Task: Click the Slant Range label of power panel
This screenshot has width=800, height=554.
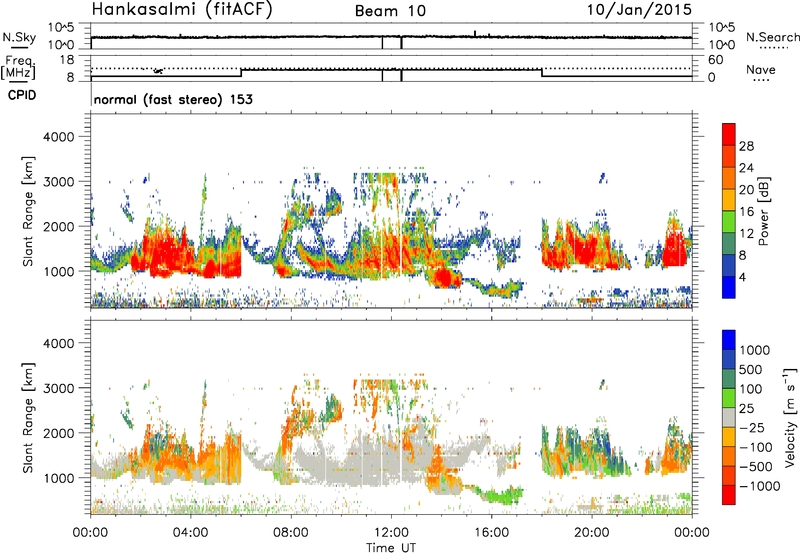Action: click(x=28, y=211)
